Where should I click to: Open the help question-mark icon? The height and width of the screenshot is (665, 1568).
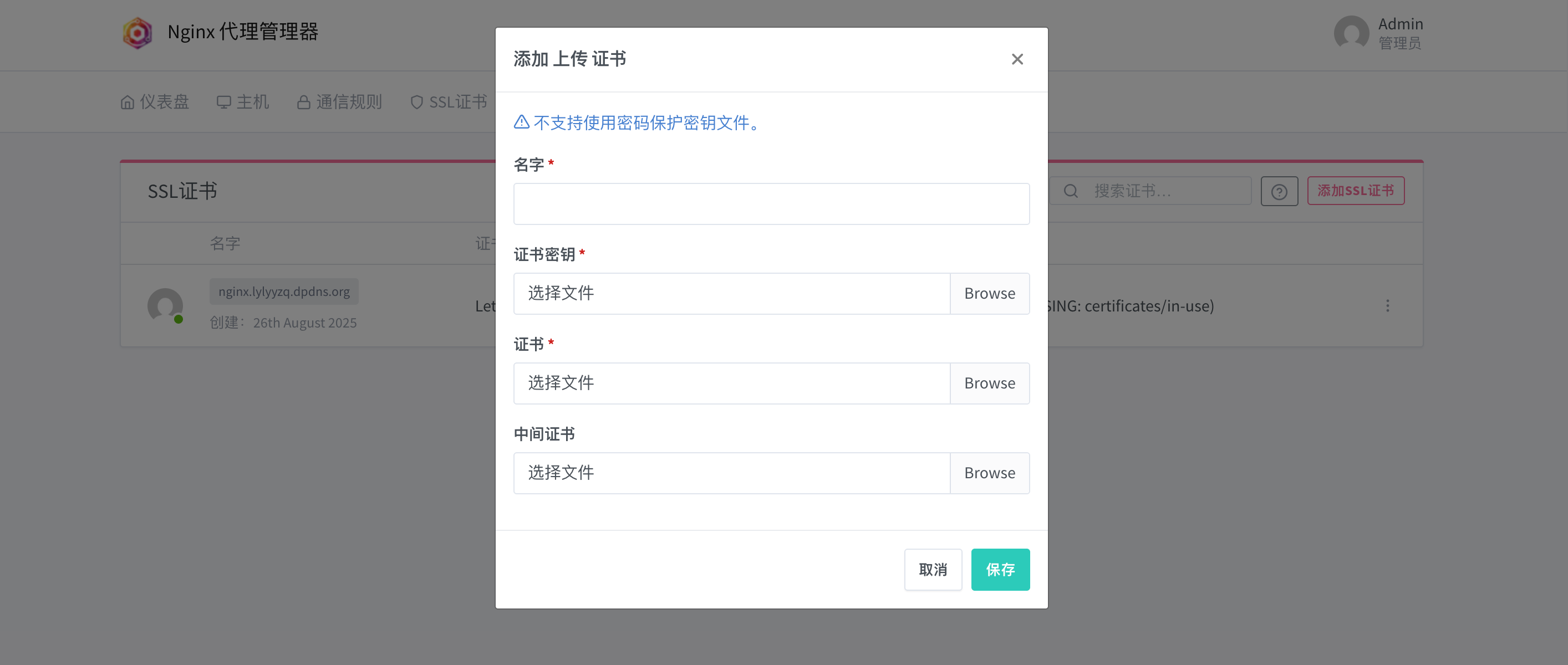pos(1279,192)
